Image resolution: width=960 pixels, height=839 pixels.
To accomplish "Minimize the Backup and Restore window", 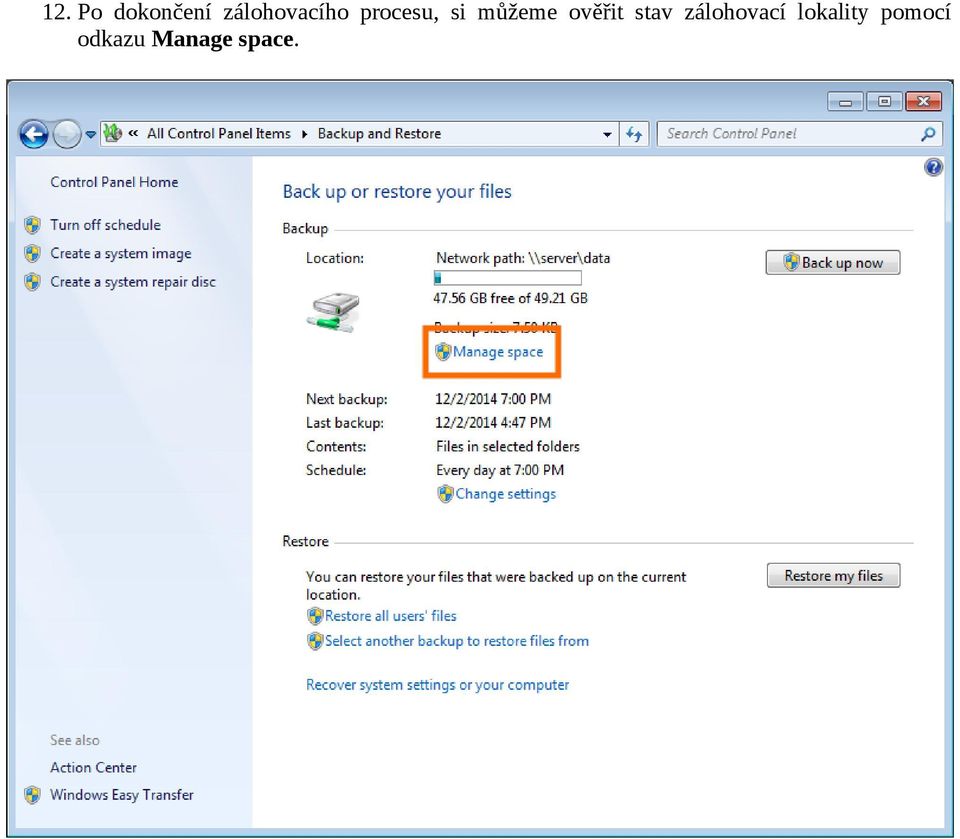I will (845, 101).
